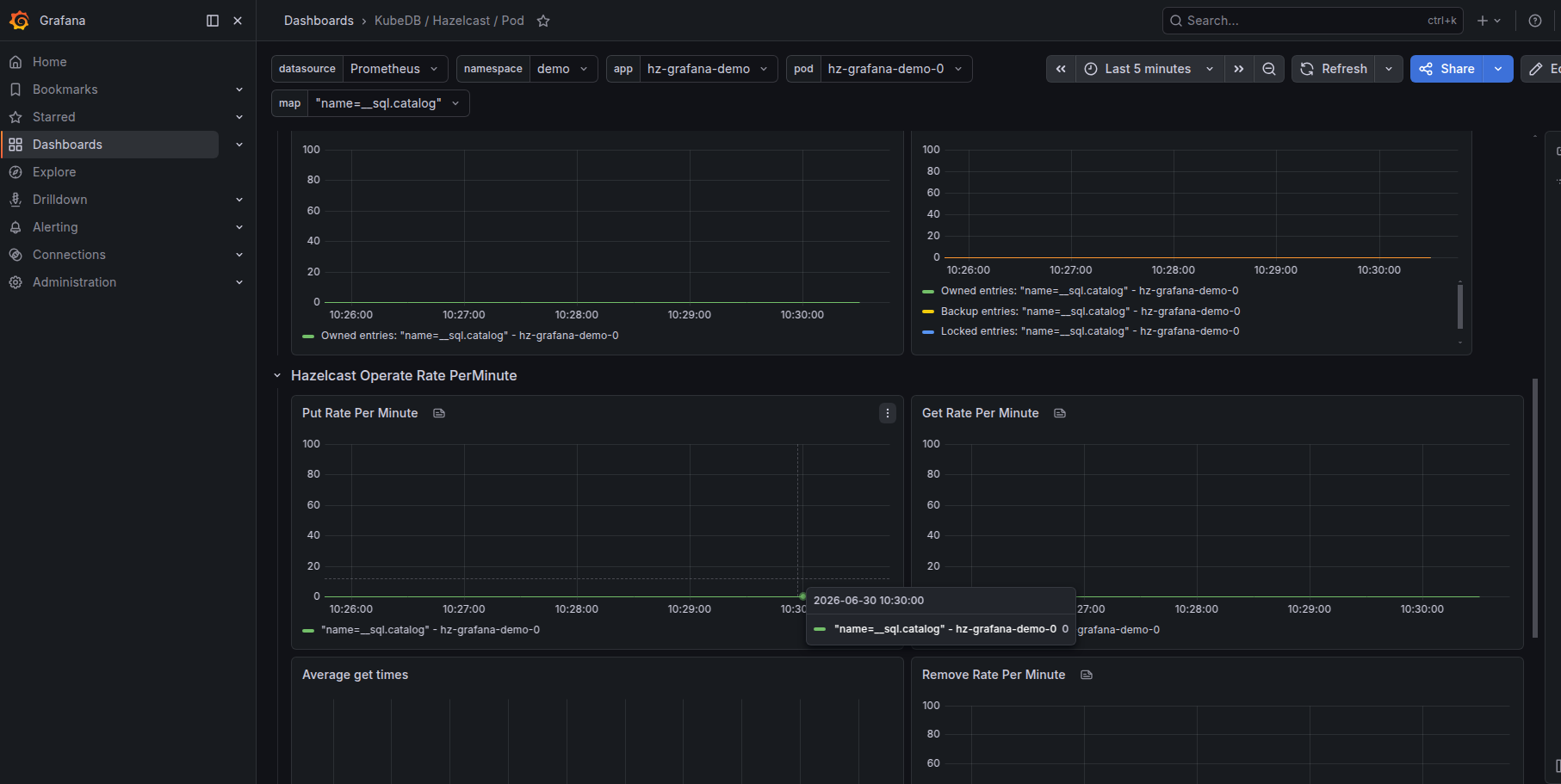
Task: Open Starred in the sidebar
Action: 53,117
